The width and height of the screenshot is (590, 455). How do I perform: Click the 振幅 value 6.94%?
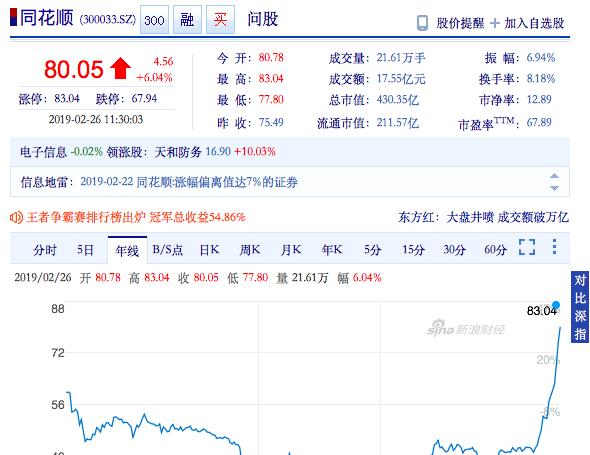click(x=541, y=58)
